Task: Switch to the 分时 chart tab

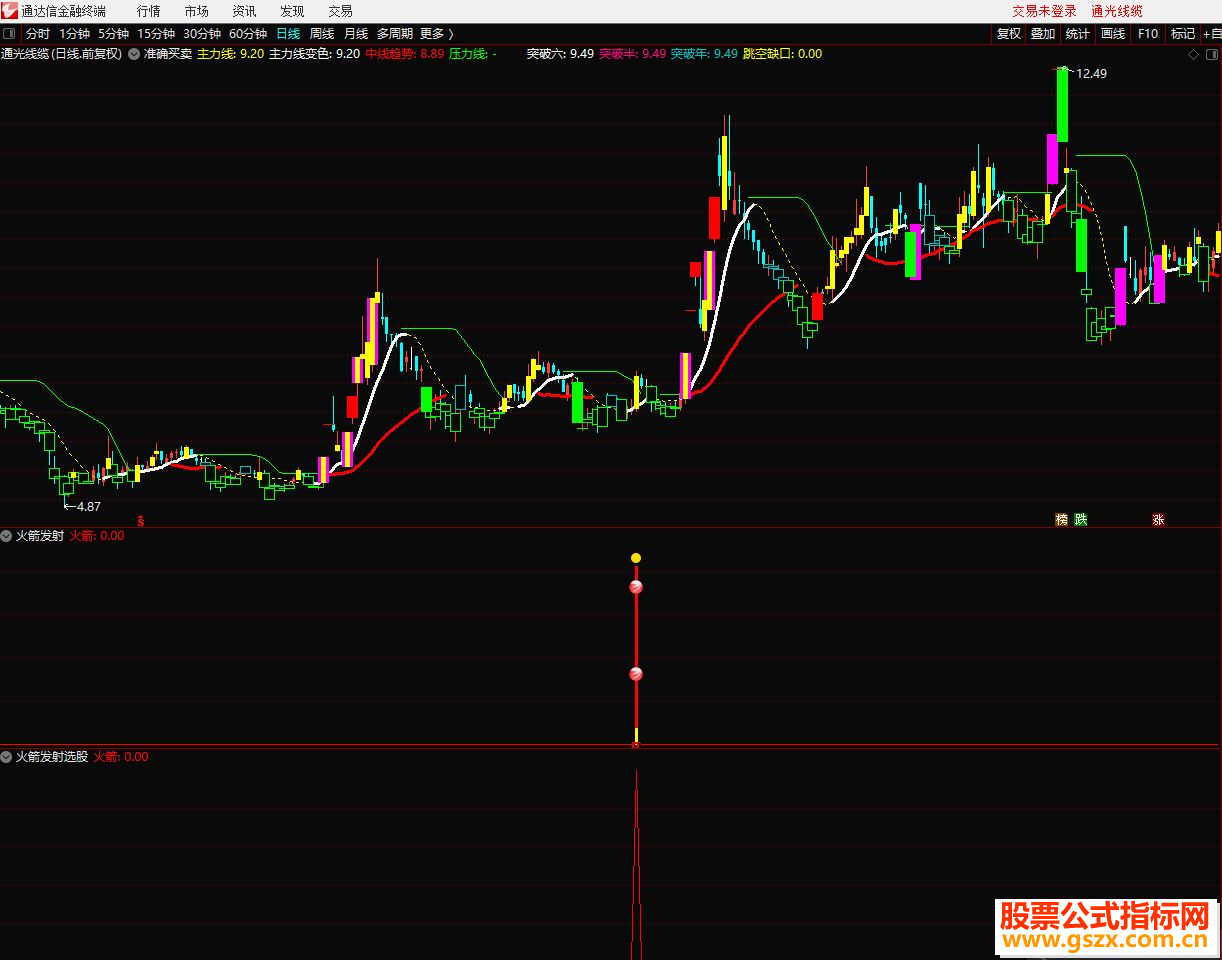Action: click(x=37, y=34)
